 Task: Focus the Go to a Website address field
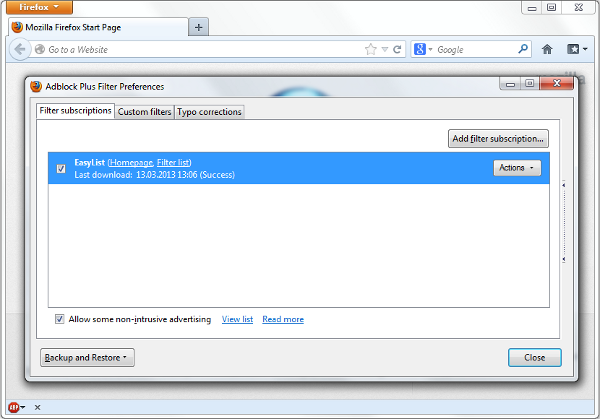tap(200, 49)
